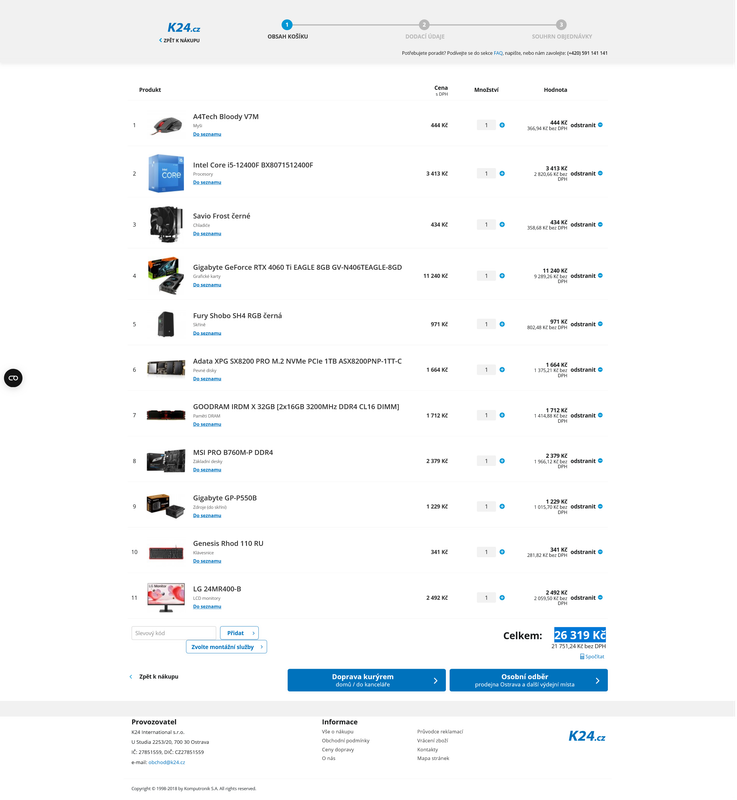Email obchod@k24.cz in footer

167,763
